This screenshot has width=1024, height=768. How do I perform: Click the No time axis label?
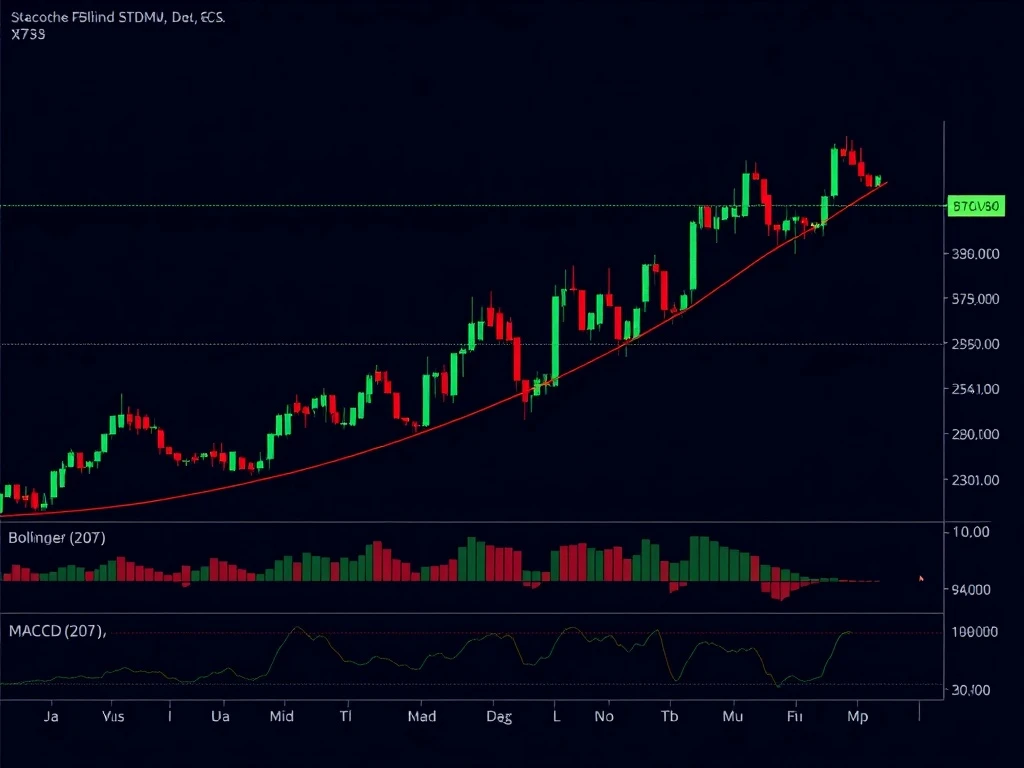point(604,716)
